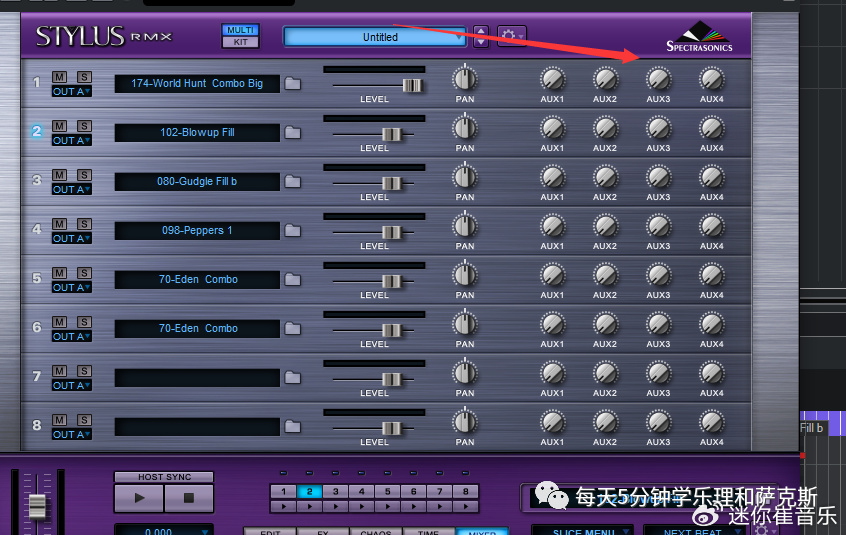Screen dimensions: 846x535
Task: Open the browser folder for part 1 World Hunt
Action: [x=292, y=84]
